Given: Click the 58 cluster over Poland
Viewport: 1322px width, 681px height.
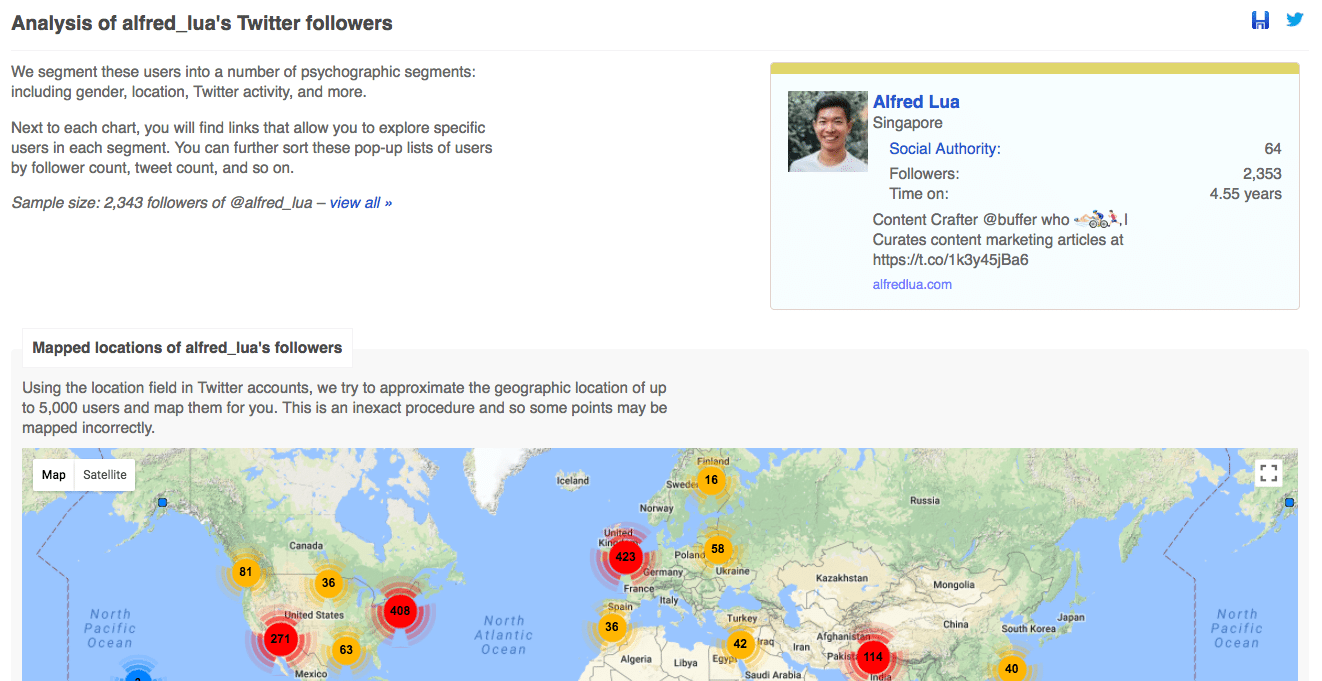Looking at the screenshot, I should tap(717, 549).
